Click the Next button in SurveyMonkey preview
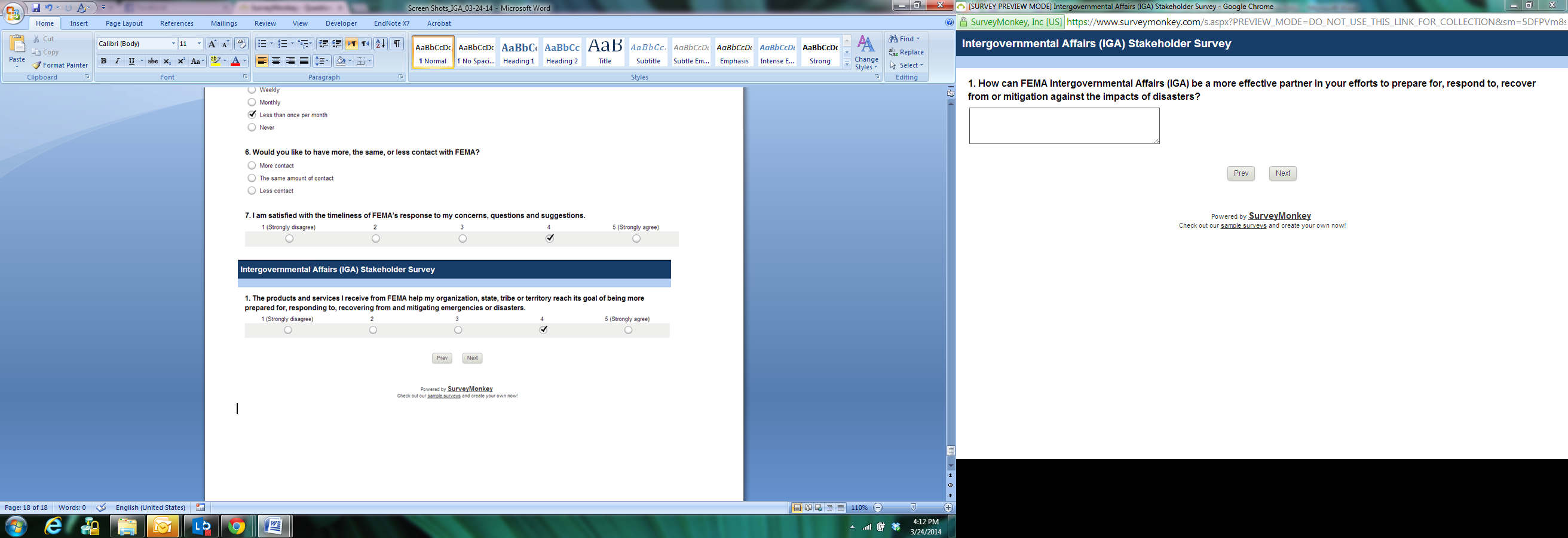Screen dimensions: 1568x538 click(x=1282, y=173)
